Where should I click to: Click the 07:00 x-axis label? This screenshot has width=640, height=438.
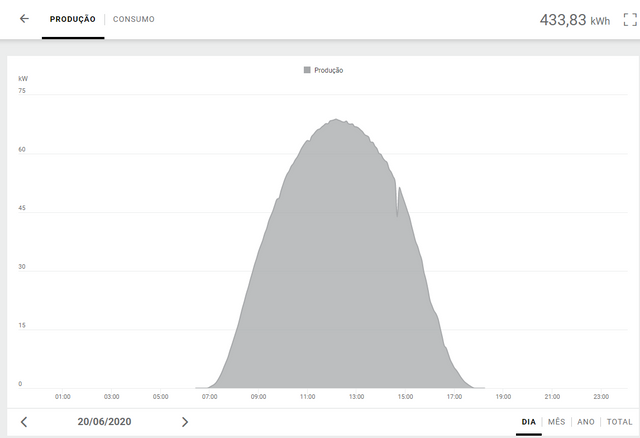[209, 396]
